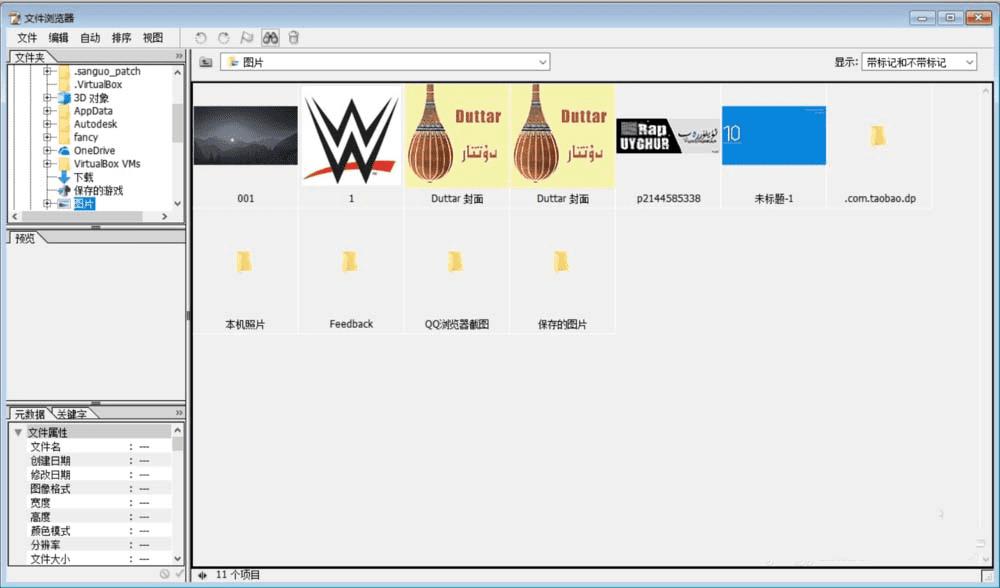The width and height of the screenshot is (1000, 588).
Task: Click the 预览 panel tab
Action: tap(26, 239)
